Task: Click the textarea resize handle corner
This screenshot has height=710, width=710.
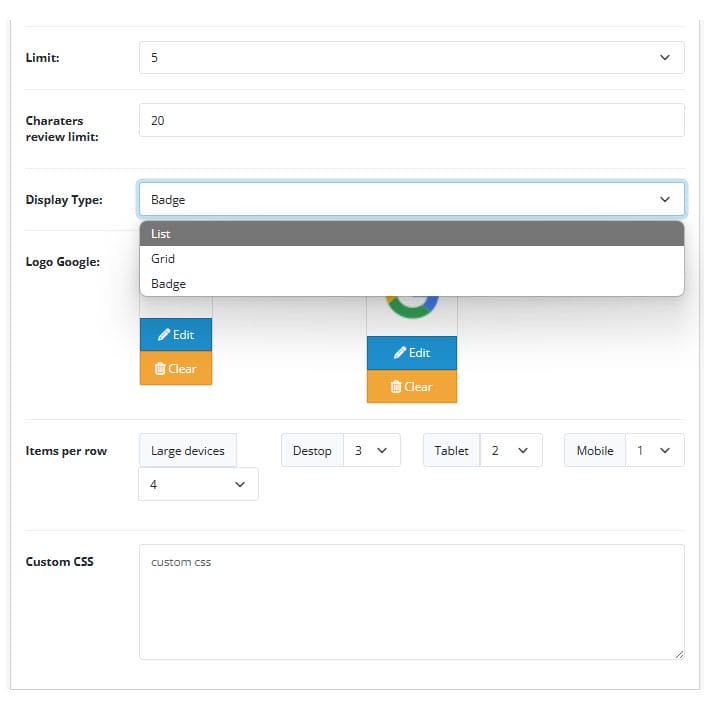Action: [679, 655]
